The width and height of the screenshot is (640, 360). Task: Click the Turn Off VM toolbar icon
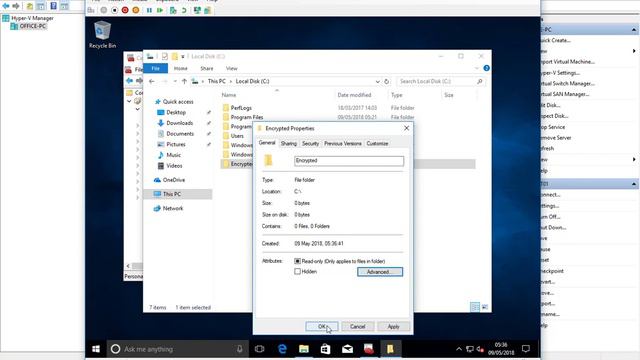(114, 10)
